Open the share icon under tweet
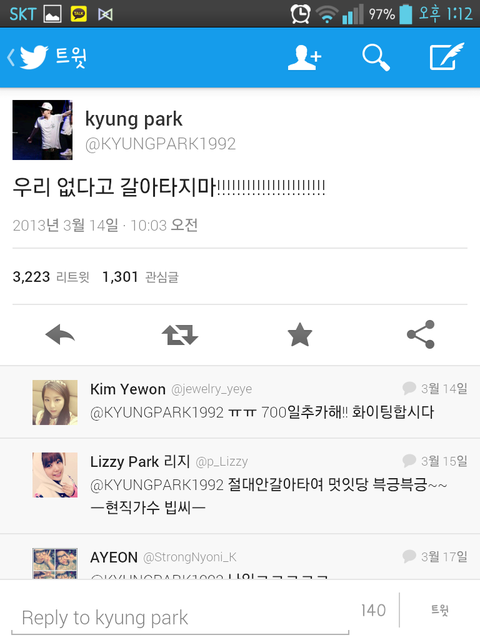The height and width of the screenshot is (640, 480). coord(421,334)
